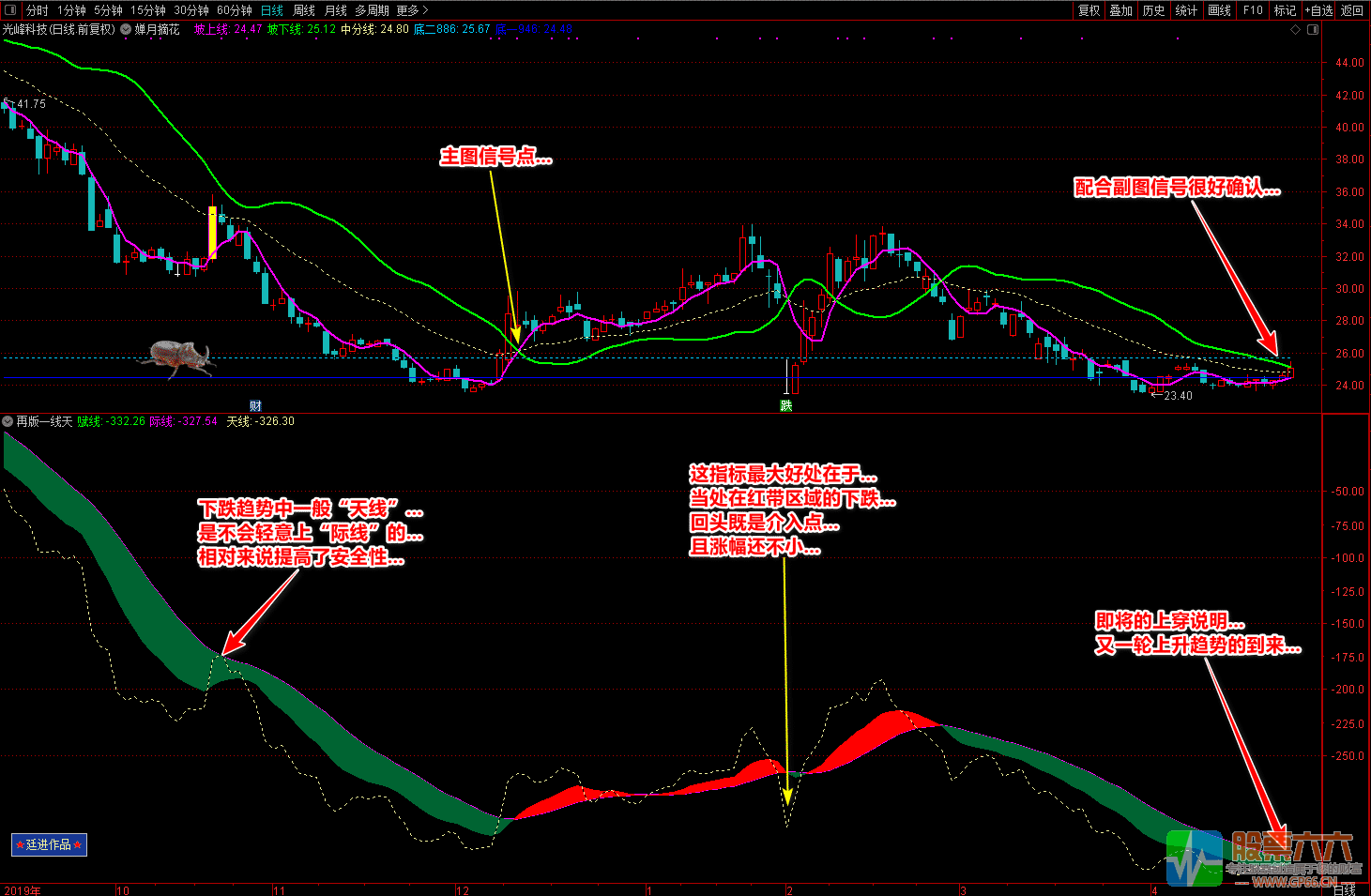Click the 财 financial marker icon

[x=255, y=405]
